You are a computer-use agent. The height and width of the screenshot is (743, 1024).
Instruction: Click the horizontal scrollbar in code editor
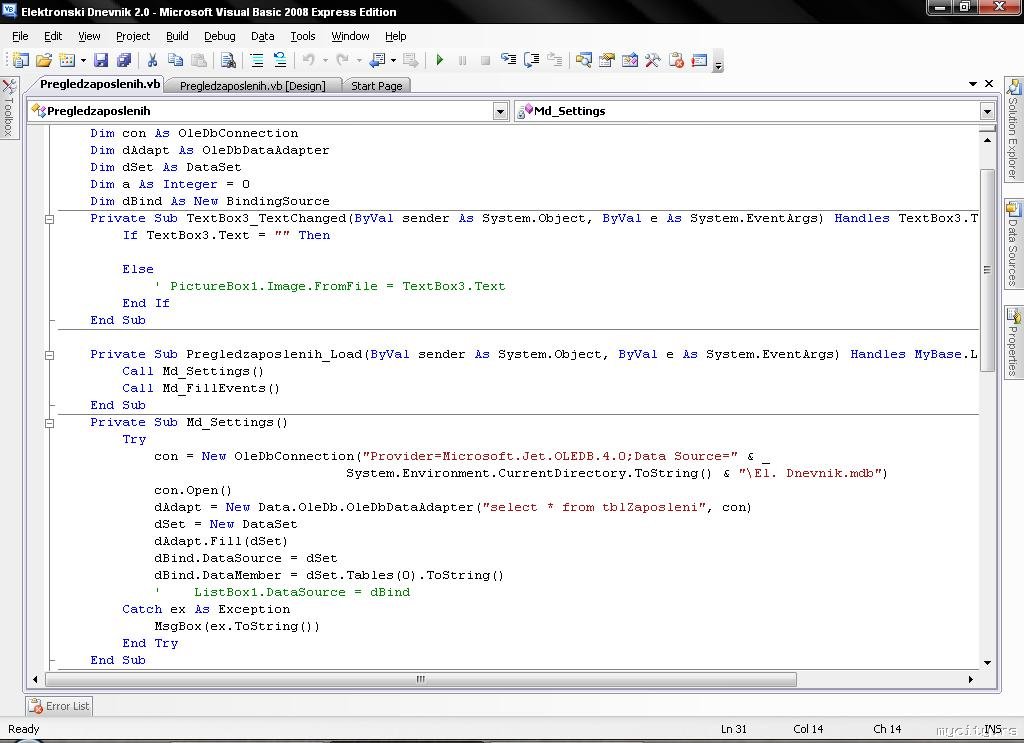click(x=420, y=679)
